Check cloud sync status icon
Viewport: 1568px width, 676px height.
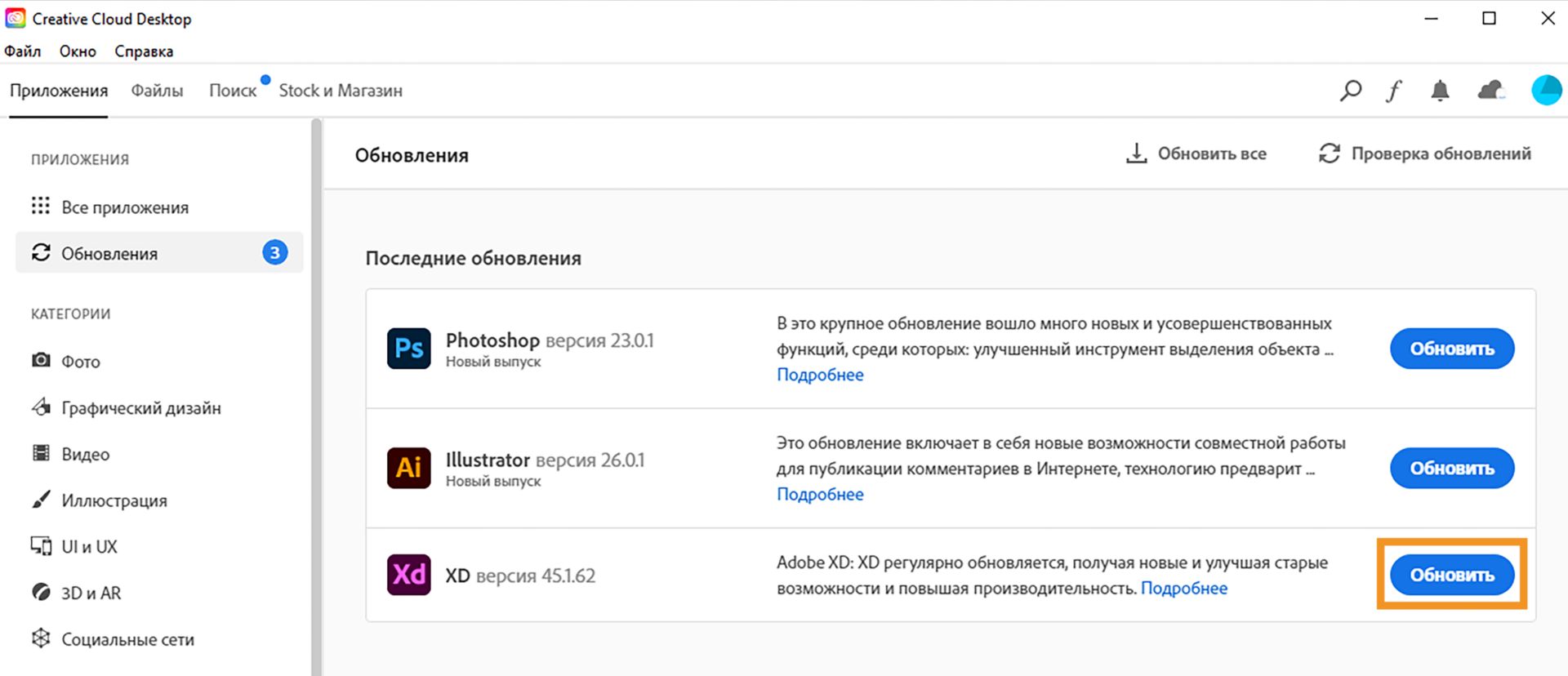point(1490,90)
